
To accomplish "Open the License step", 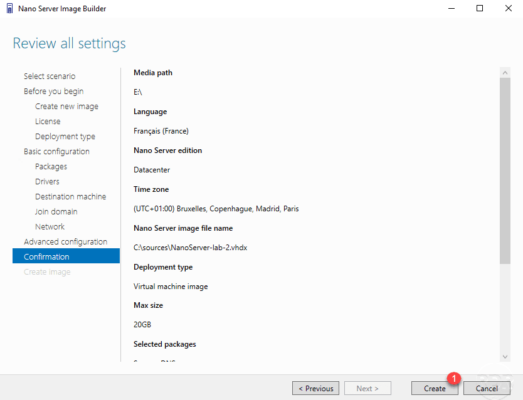I will click(48, 121).
